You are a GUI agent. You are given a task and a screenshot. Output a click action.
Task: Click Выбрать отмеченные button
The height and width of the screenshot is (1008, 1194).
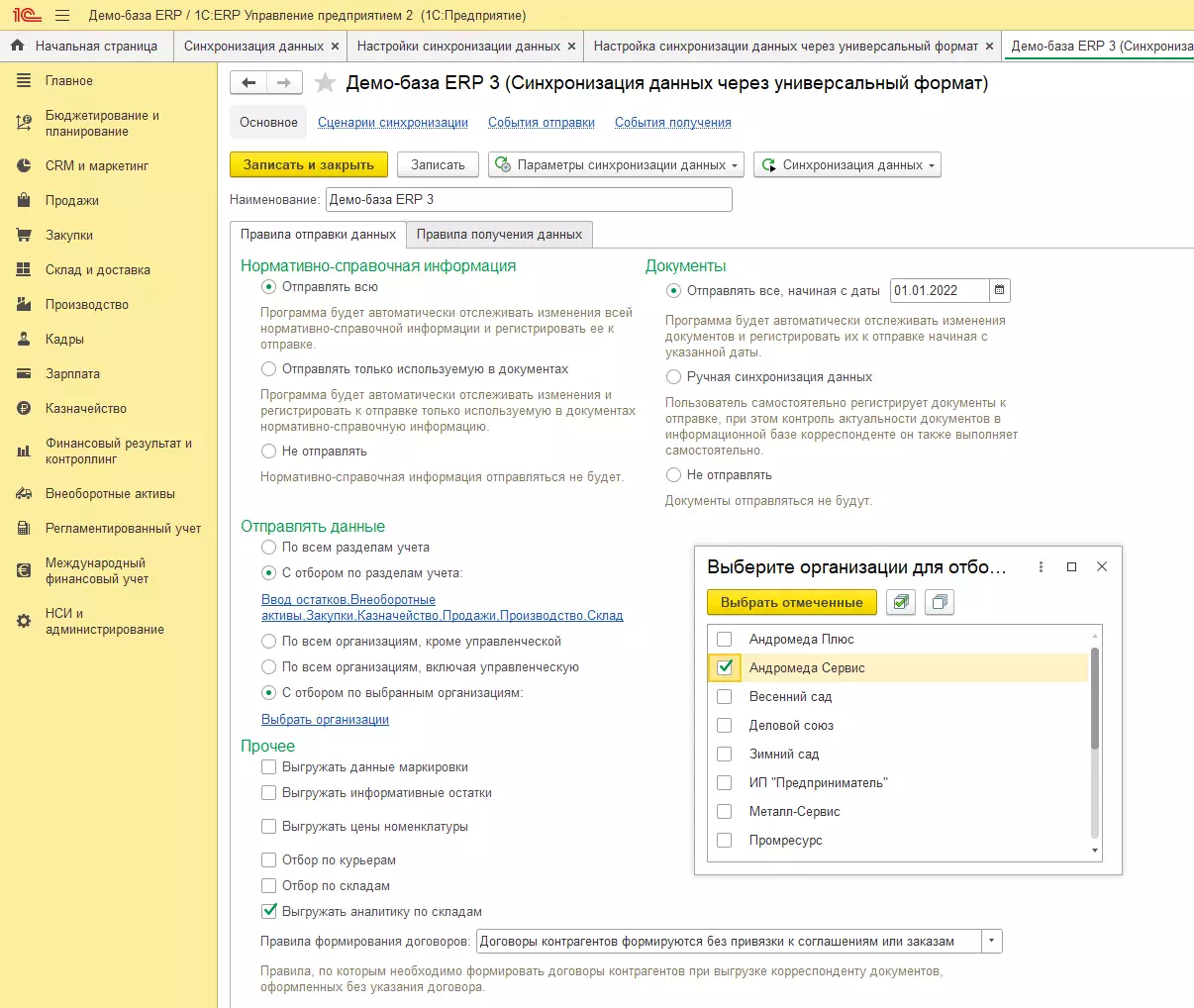(x=792, y=602)
